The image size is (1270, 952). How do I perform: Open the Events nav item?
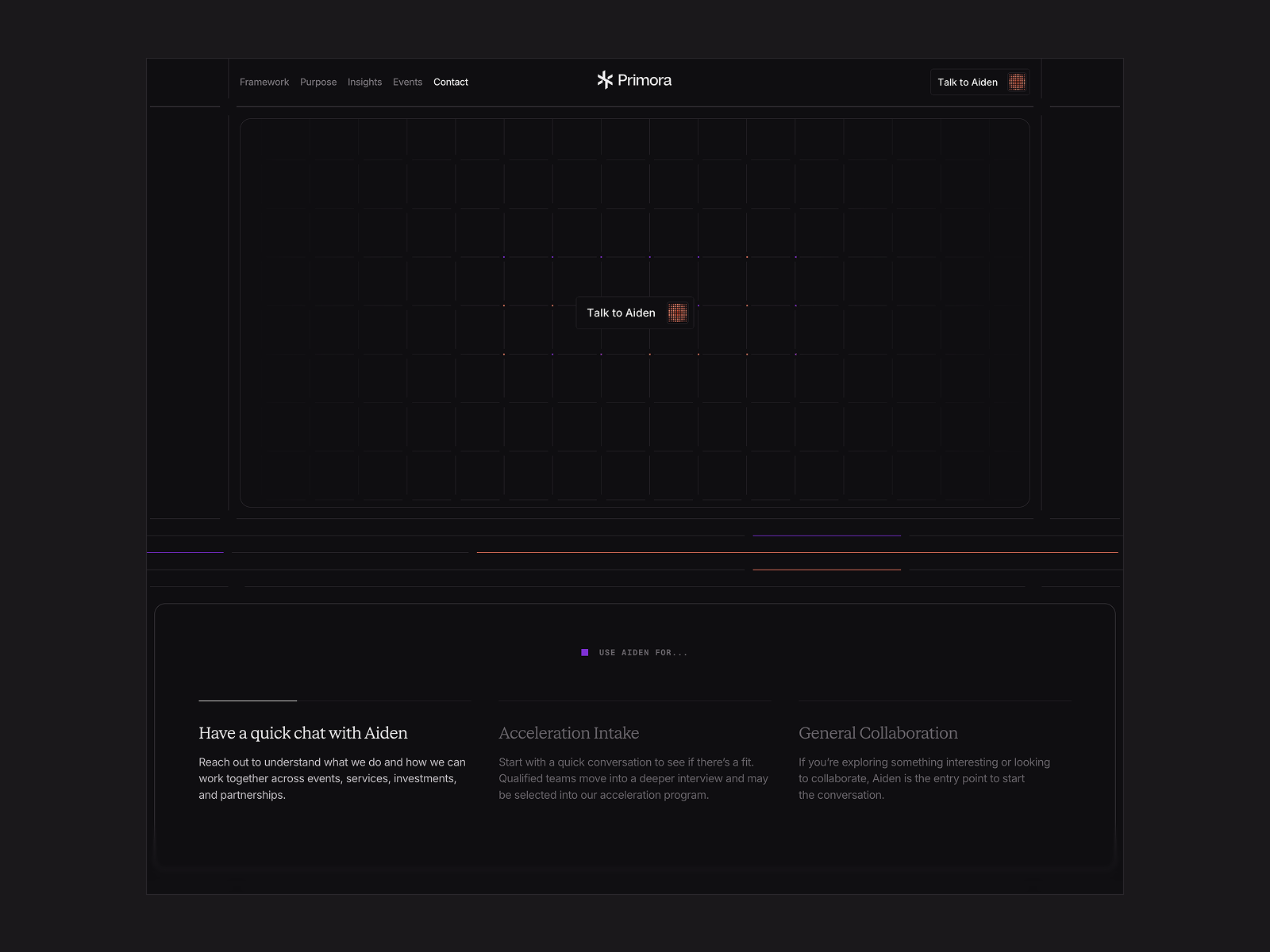pyautogui.click(x=407, y=83)
